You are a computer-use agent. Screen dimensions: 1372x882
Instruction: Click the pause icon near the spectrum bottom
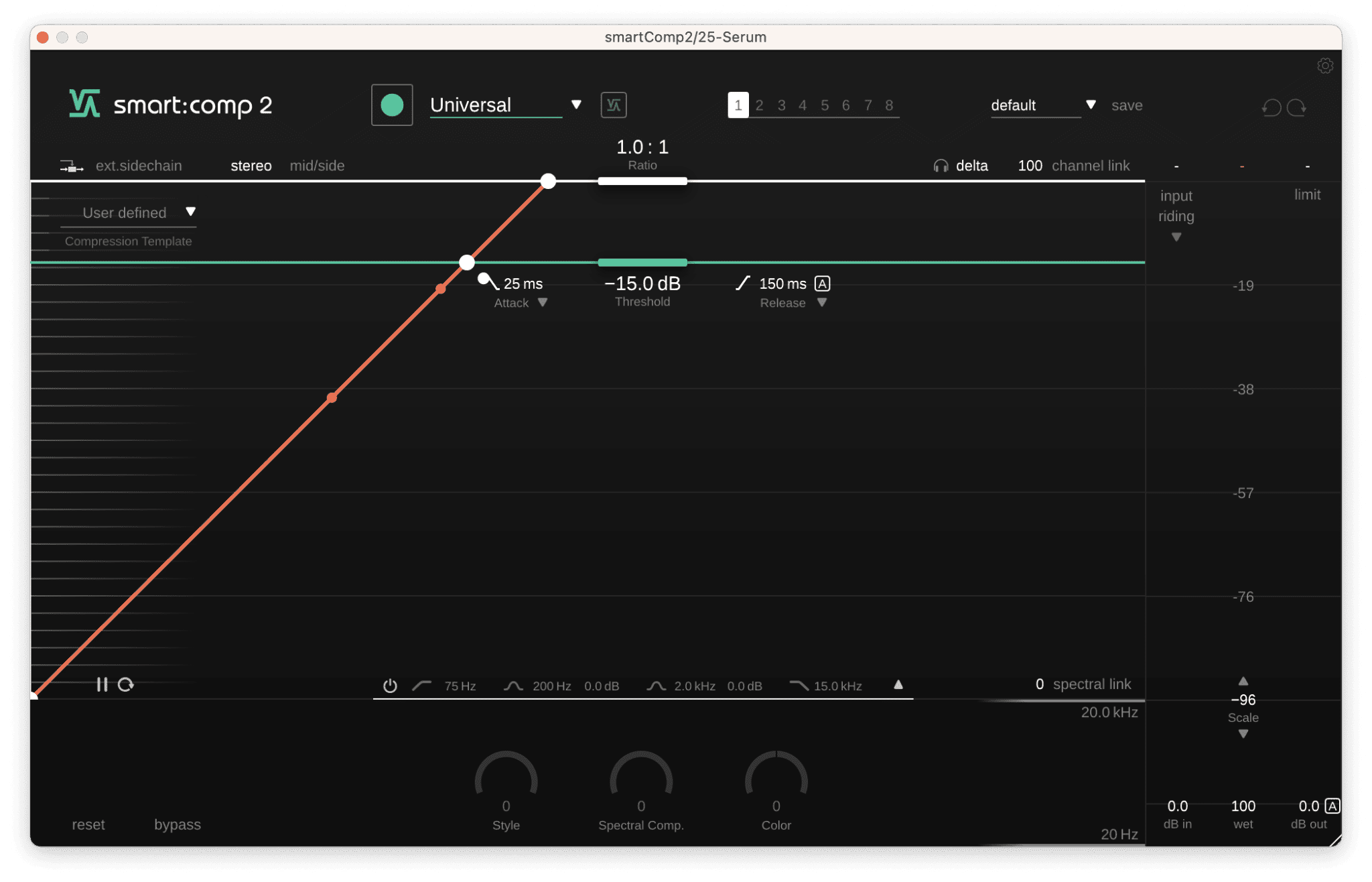(x=104, y=684)
